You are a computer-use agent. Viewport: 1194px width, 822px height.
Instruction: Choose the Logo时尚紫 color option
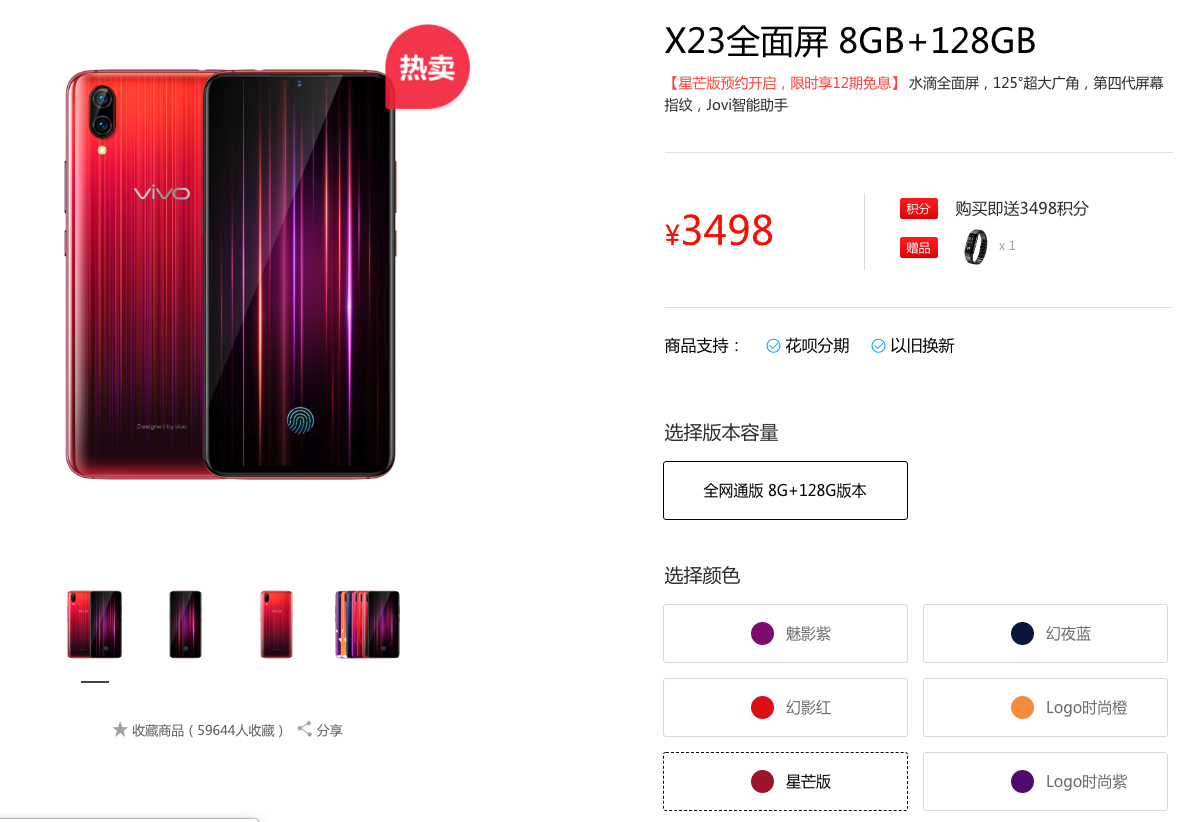pyautogui.click(x=1045, y=782)
